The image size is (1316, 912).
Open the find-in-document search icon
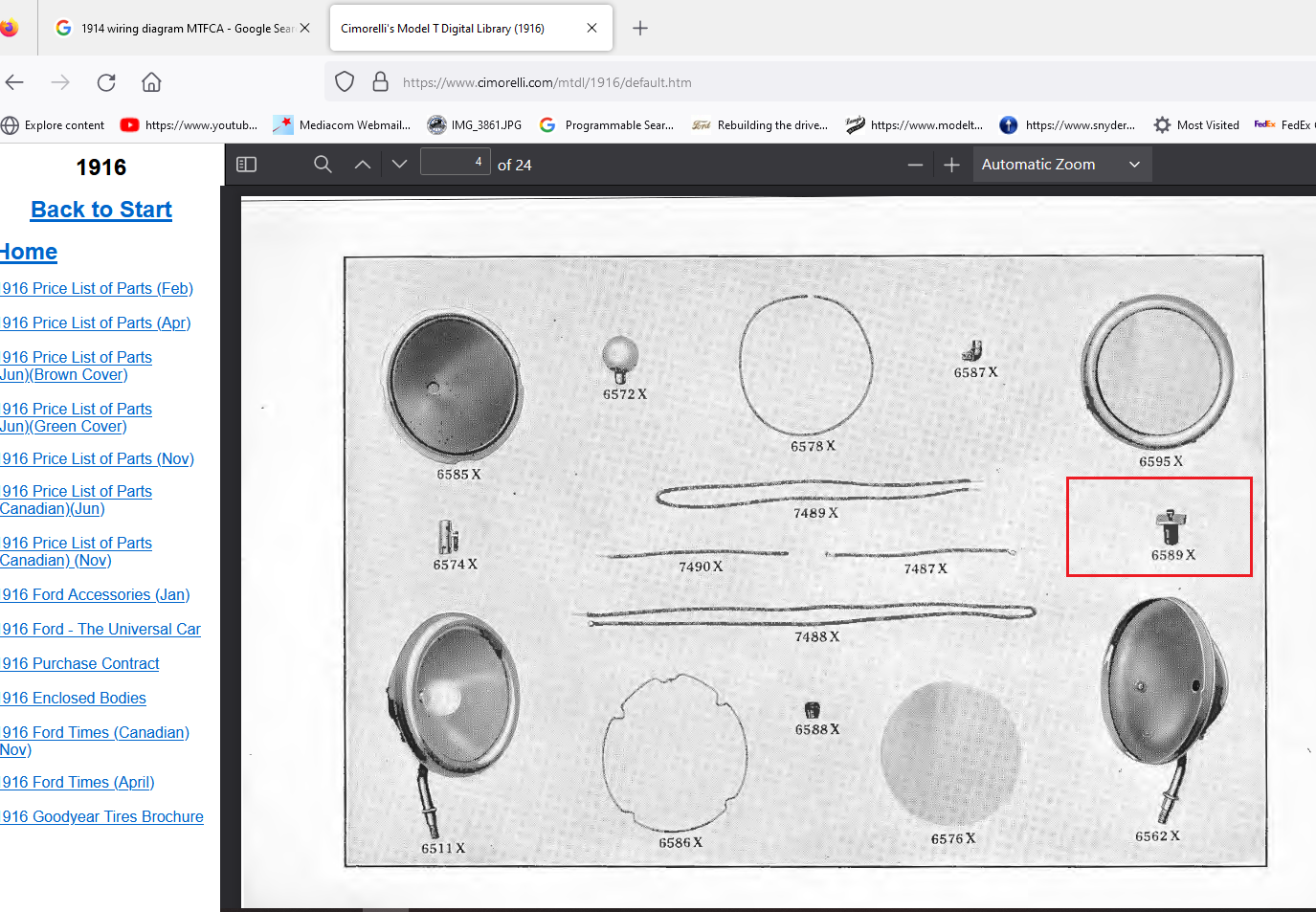[x=323, y=165]
